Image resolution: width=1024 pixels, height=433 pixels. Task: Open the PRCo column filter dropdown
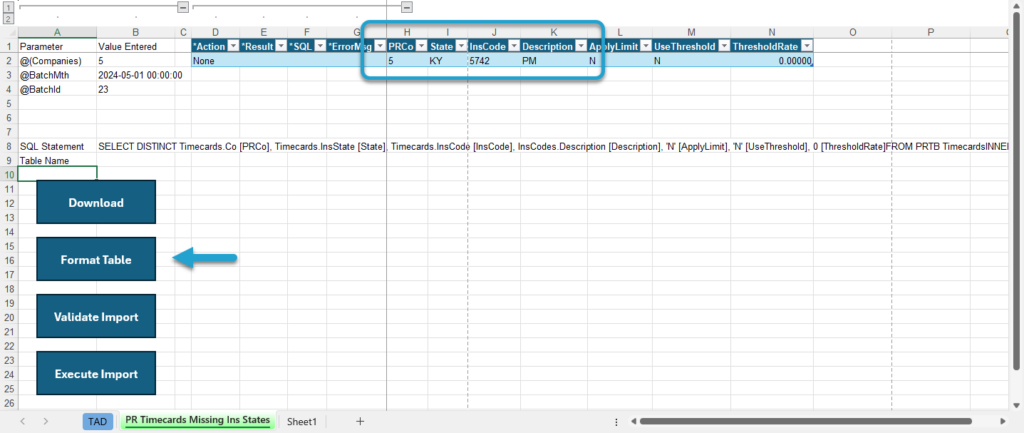click(421, 46)
